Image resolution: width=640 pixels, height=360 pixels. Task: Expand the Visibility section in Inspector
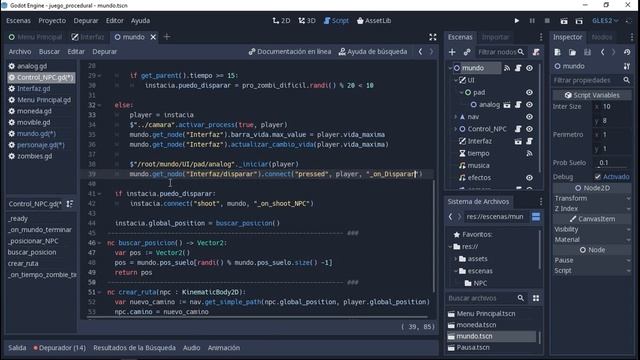click(592, 229)
